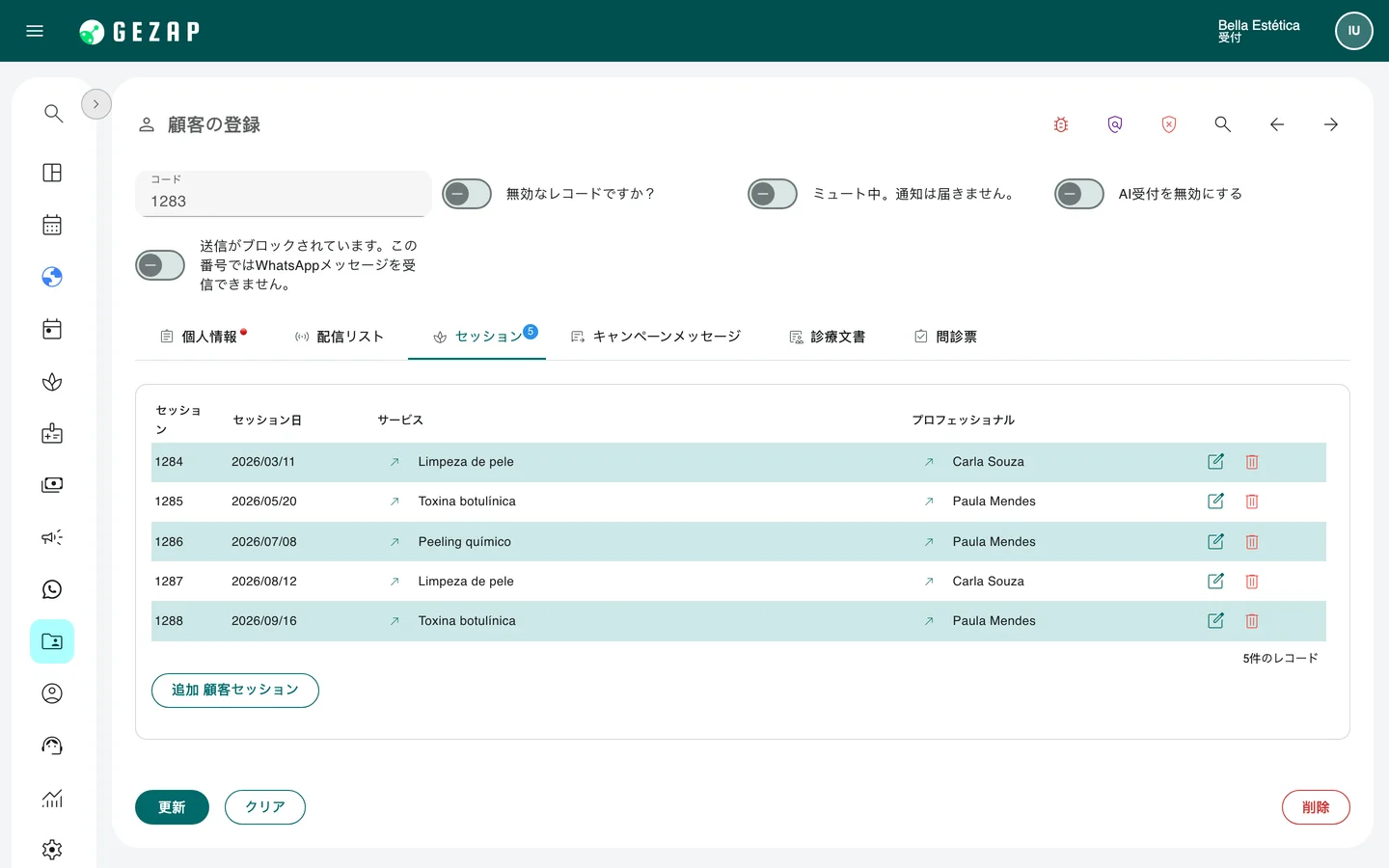The width and height of the screenshot is (1389, 868).
Task: Open the support headset sidebar icon
Action: pos(52,746)
